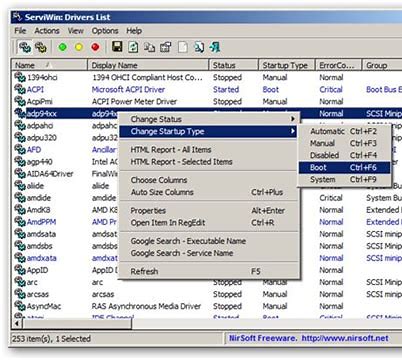The width and height of the screenshot is (402, 360).
Task: Click the exit door toolbar icon
Action: click(215, 47)
